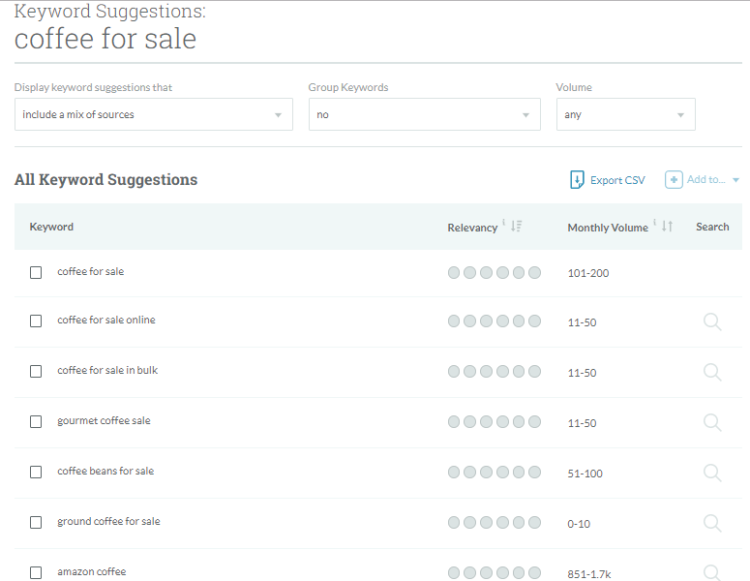This screenshot has width=750, height=581.
Task: Tick the 'ground coffee for sale' checkbox
Action: click(x=36, y=523)
